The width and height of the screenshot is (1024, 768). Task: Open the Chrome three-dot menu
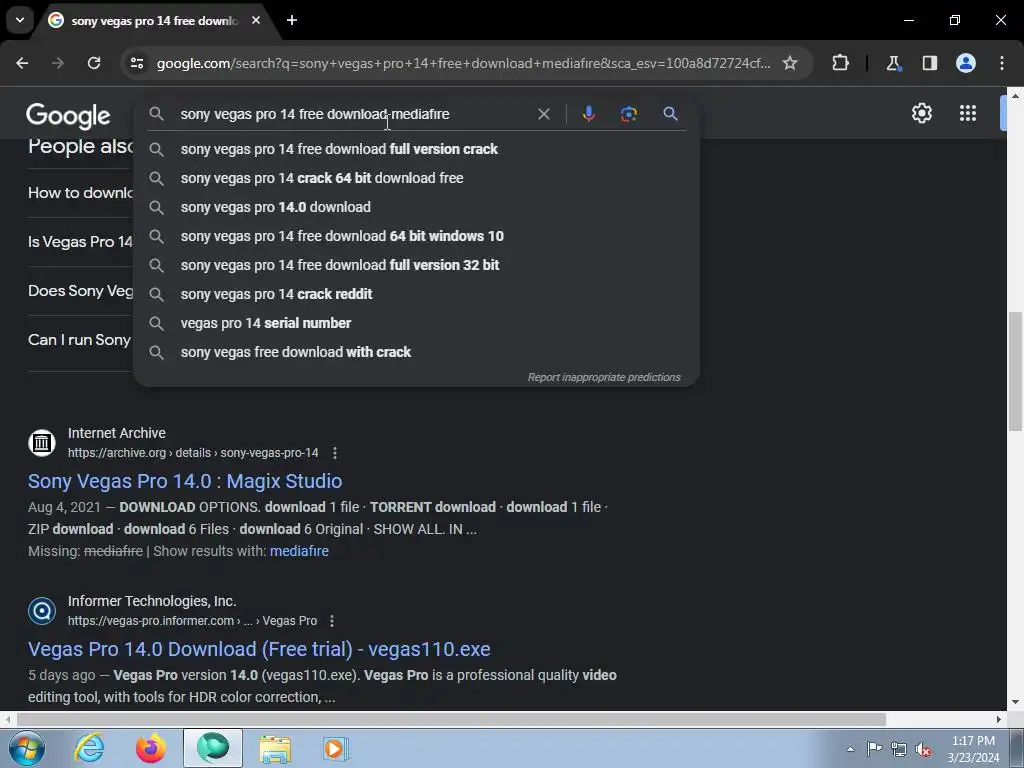point(1002,63)
